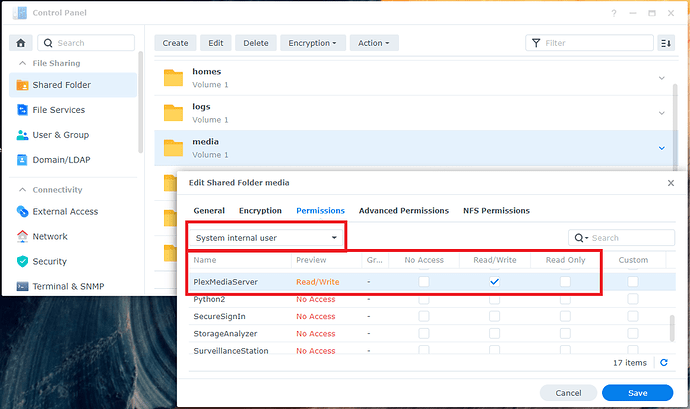Expand the logs folder details chevron
This screenshot has width=690, height=409.
click(661, 113)
